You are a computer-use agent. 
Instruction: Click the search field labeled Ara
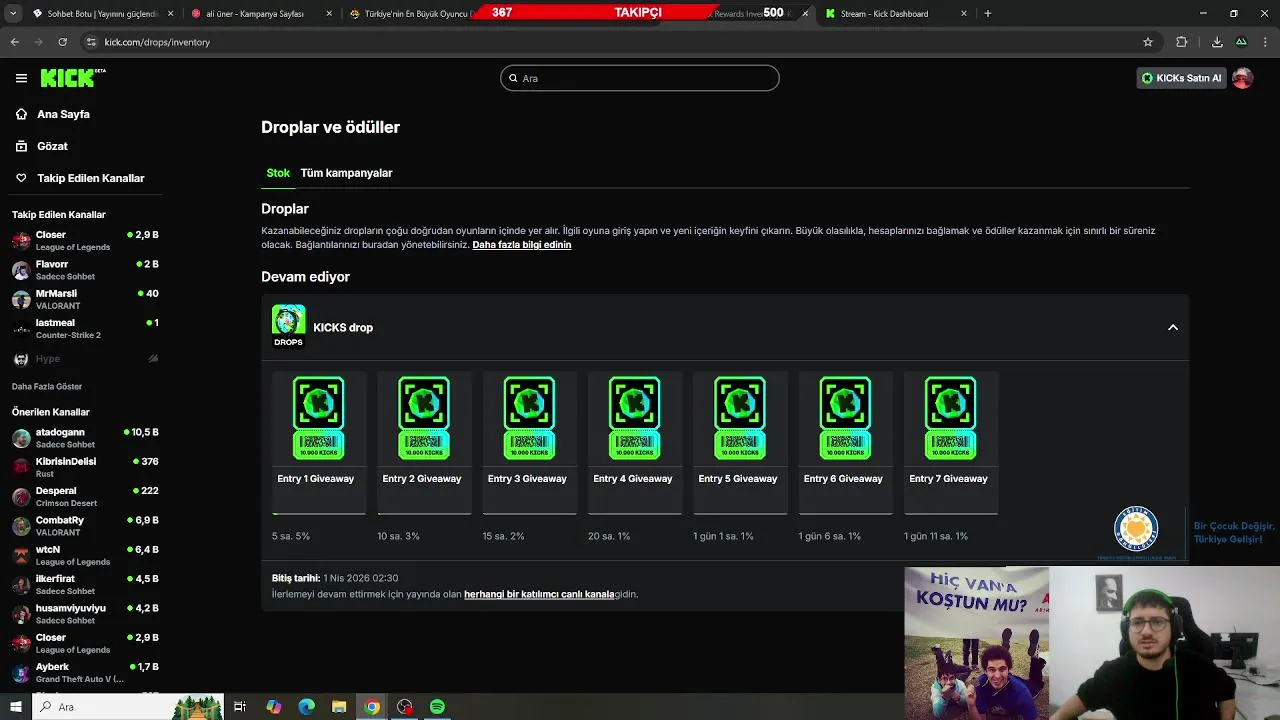[x=640, y=78]
